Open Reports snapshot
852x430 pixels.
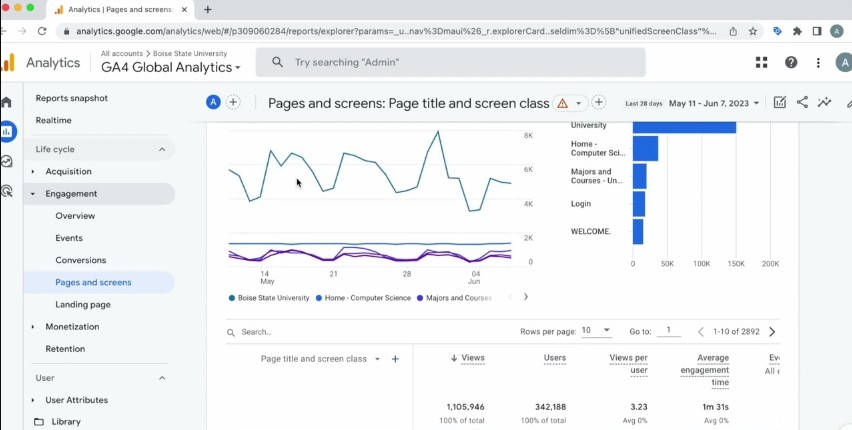[x=72, y=98]
